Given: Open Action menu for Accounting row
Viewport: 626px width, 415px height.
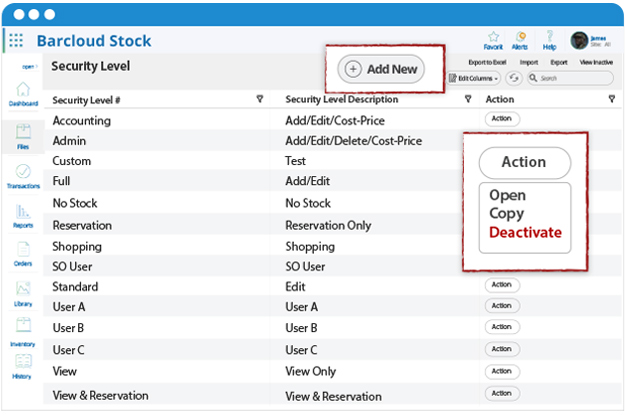Looking at the screenshot, I should click(x=502, y=119).
